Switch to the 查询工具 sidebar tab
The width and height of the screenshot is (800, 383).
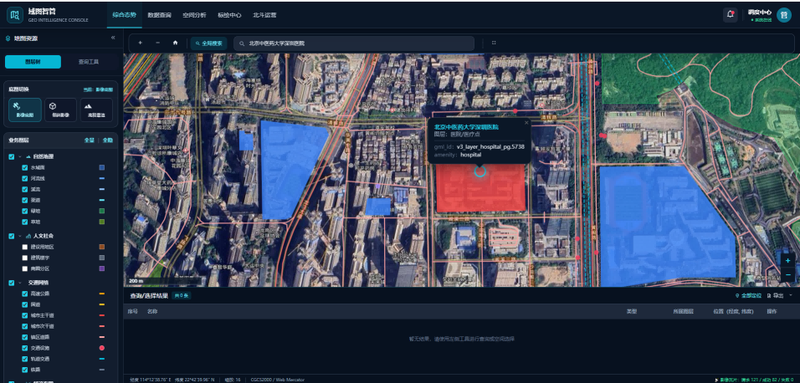pyautogui.click(x=89, y=62)
